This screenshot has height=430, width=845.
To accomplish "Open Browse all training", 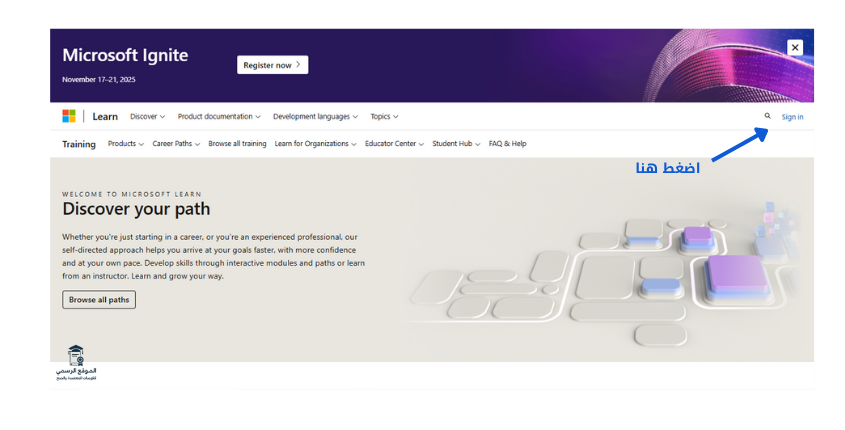I will [237, 144].
